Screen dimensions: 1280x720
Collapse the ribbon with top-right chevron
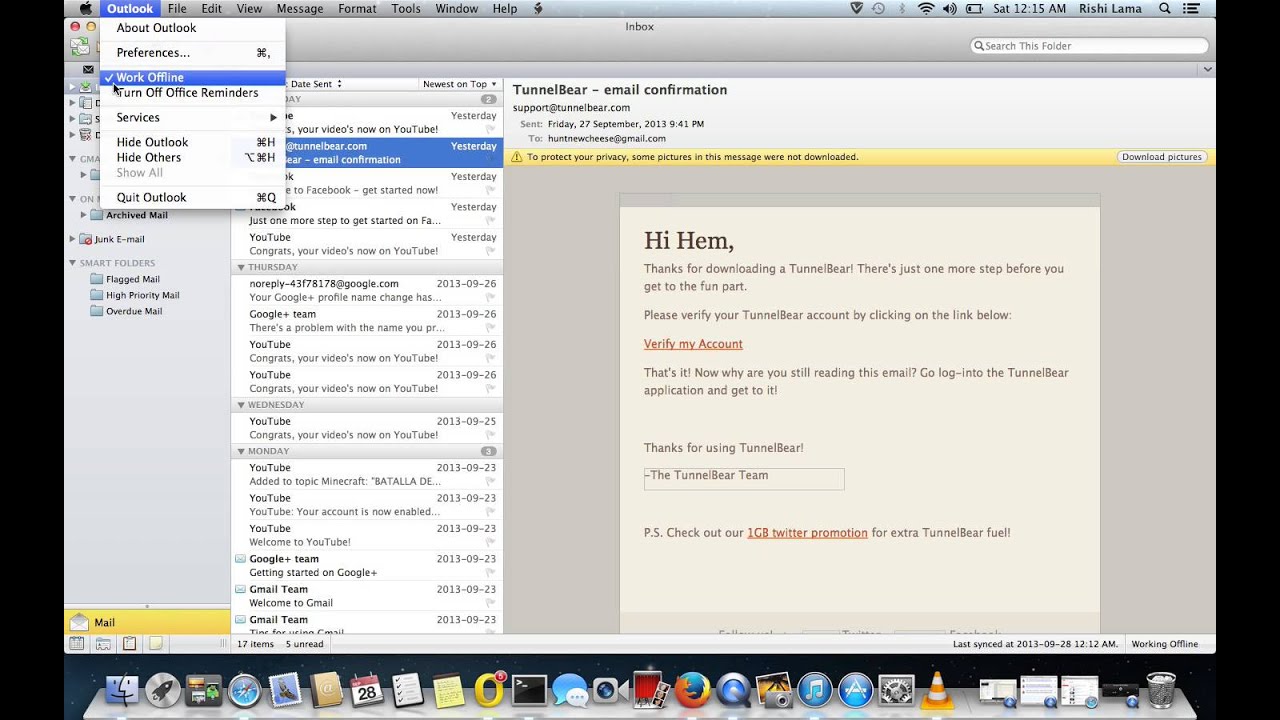click(1207, 69)
